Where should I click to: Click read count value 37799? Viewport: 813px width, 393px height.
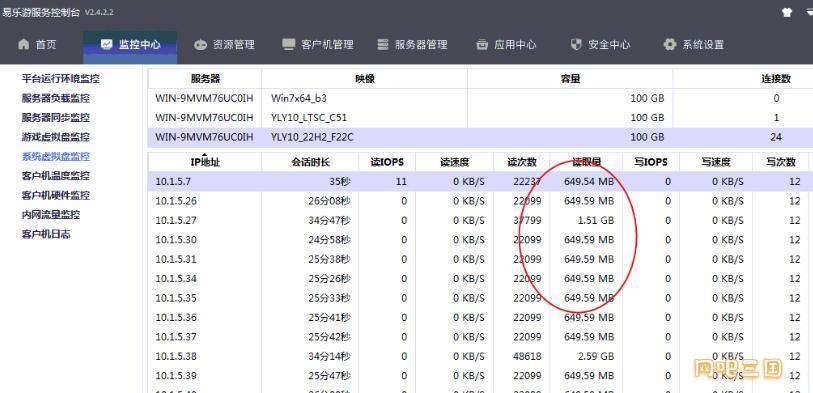[x=526, y=220]
